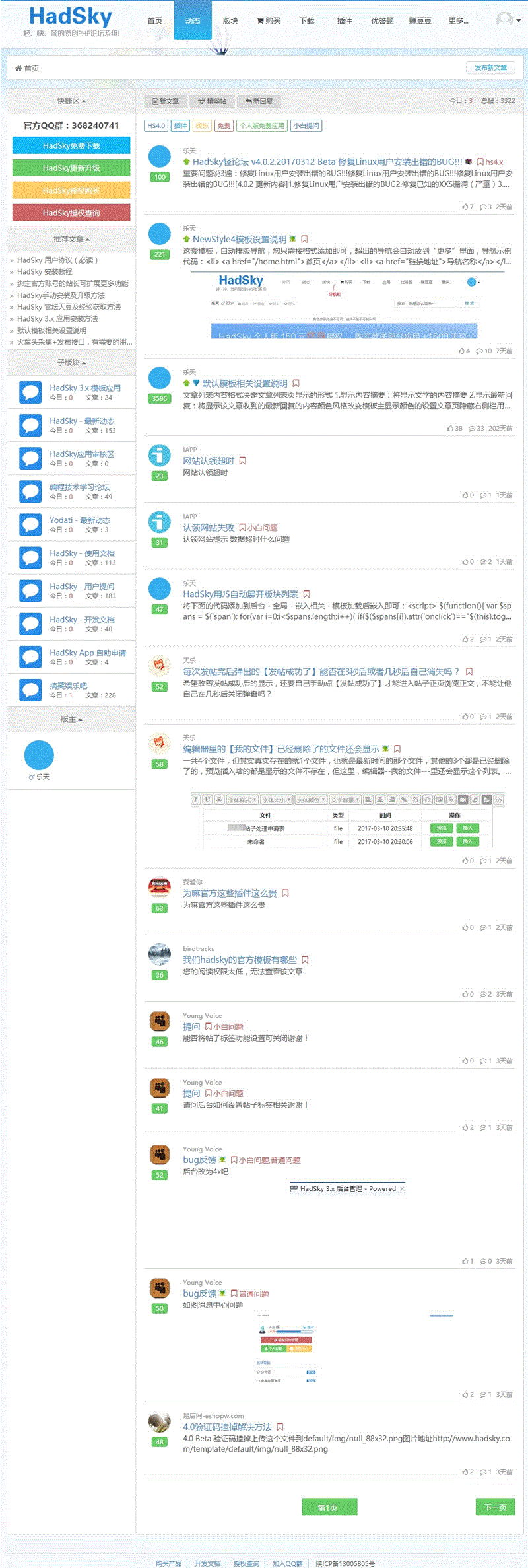Collapse the 版主 panel header
This screenshot has height=1568, width=528.
pos(71,719)
